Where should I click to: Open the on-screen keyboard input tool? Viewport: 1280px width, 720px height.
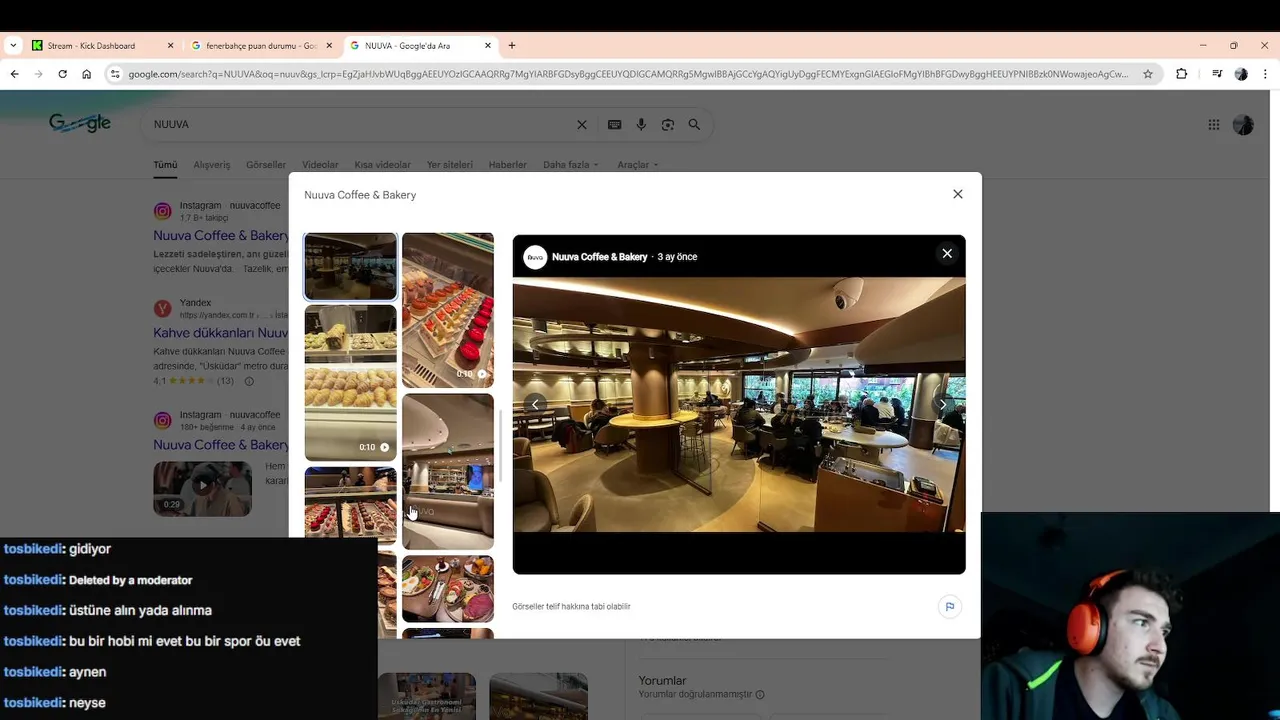point(614,125)
